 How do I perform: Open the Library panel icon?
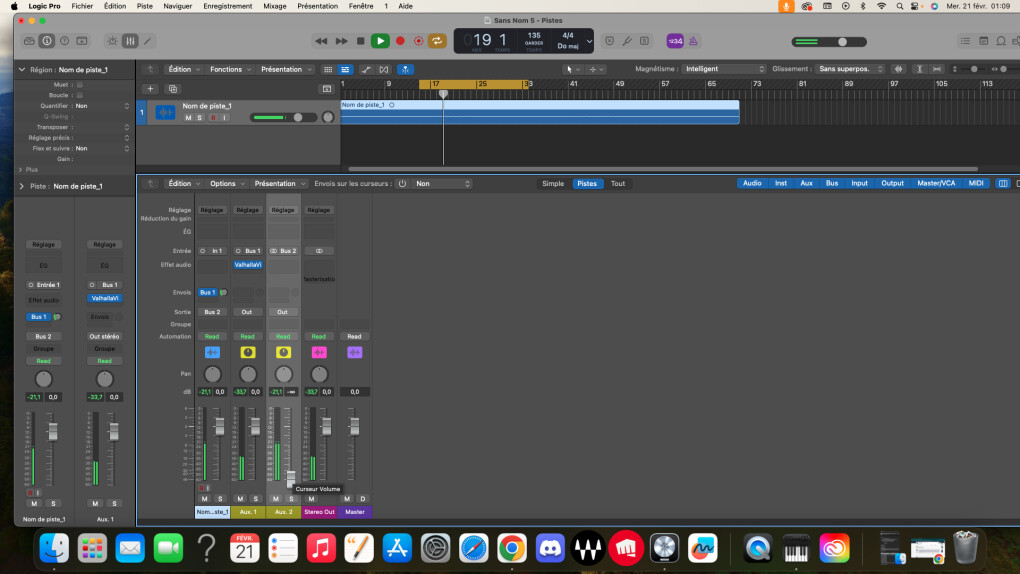pyautogui.click(x=29, y=41)
